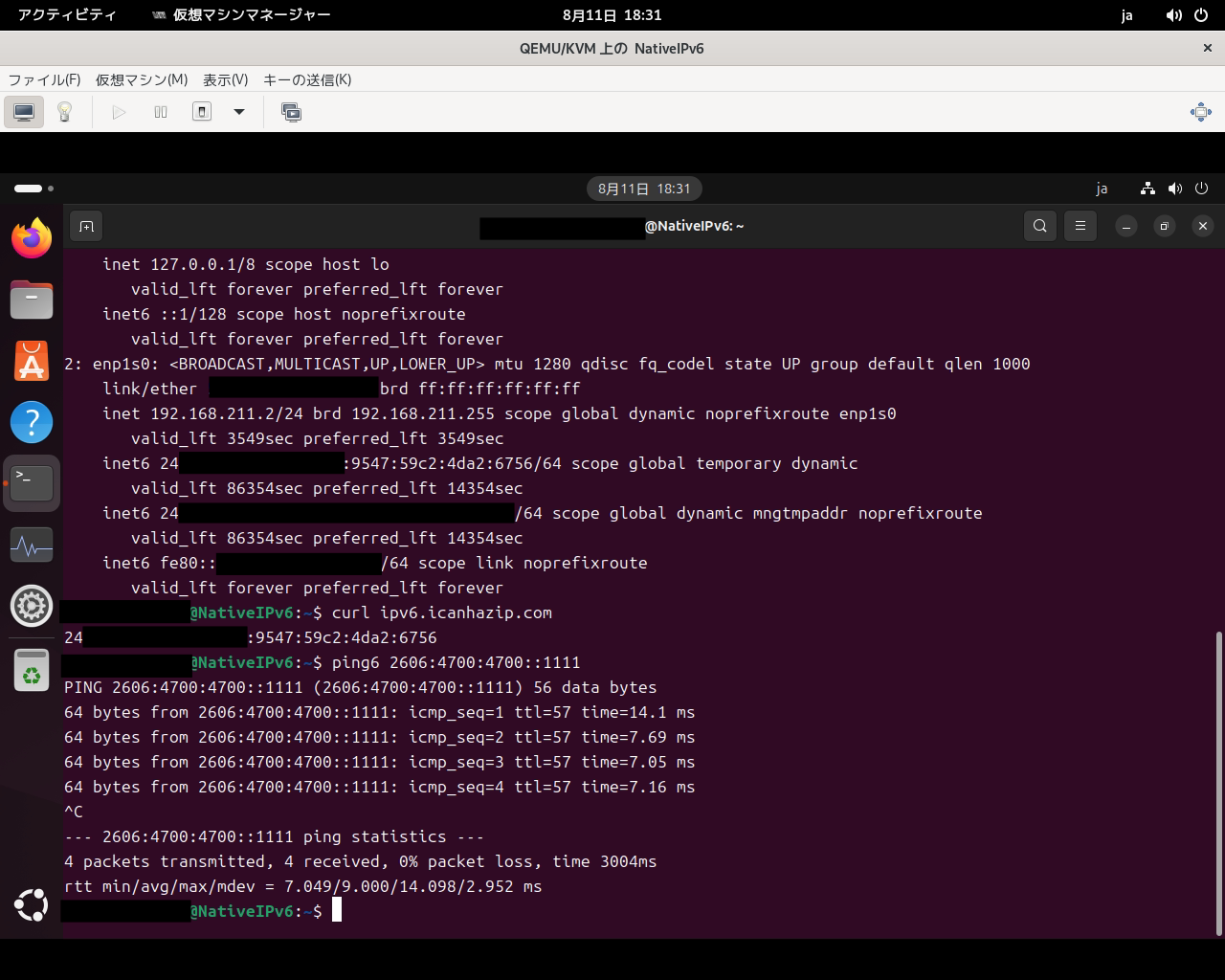Screen dimensions: 1225x980
Task: Open GNOME Settings from the dock
Action: [32, 606]
